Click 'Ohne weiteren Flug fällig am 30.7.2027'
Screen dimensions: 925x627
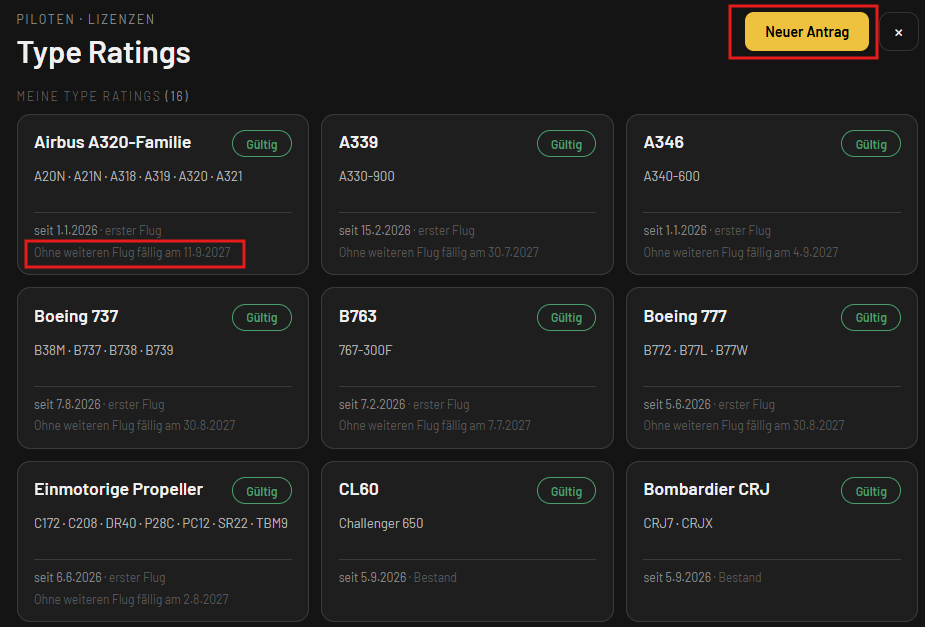click(x=439, y=252)
